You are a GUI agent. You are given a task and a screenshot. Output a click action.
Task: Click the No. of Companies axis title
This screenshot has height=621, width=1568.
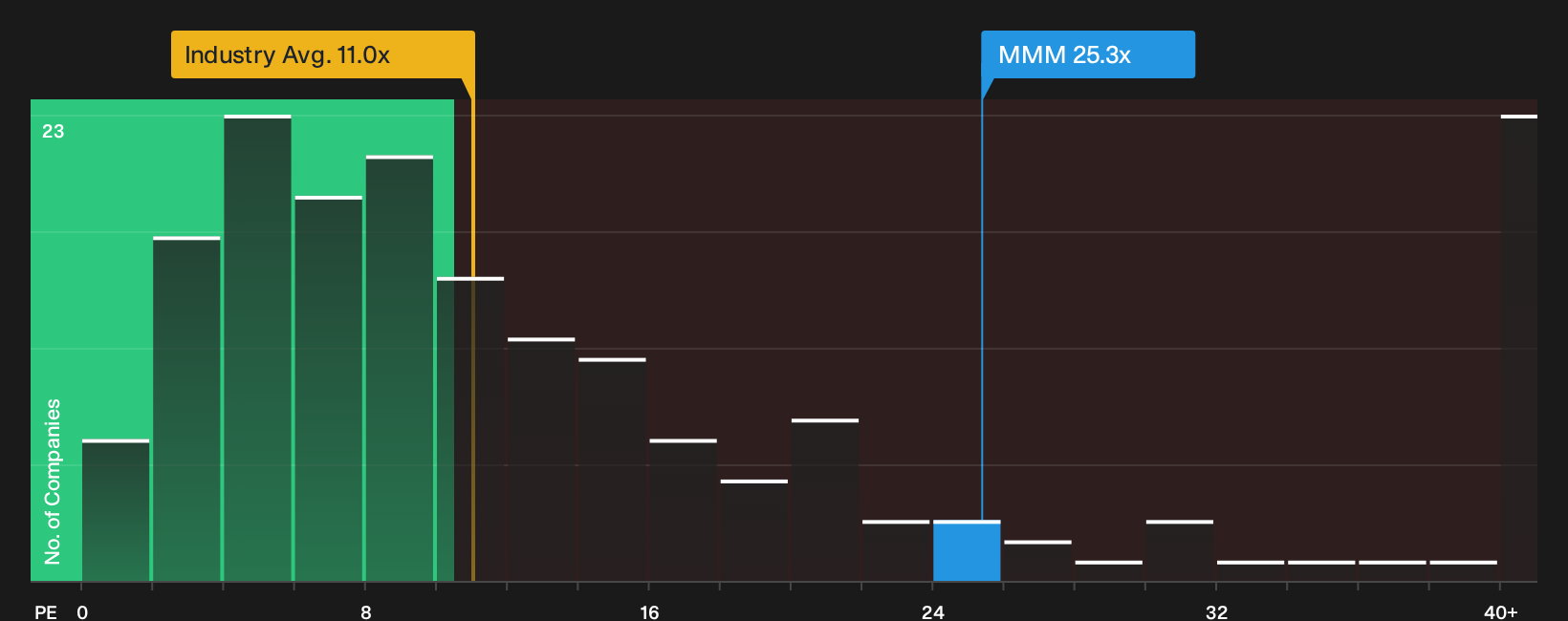click(53, 482)
